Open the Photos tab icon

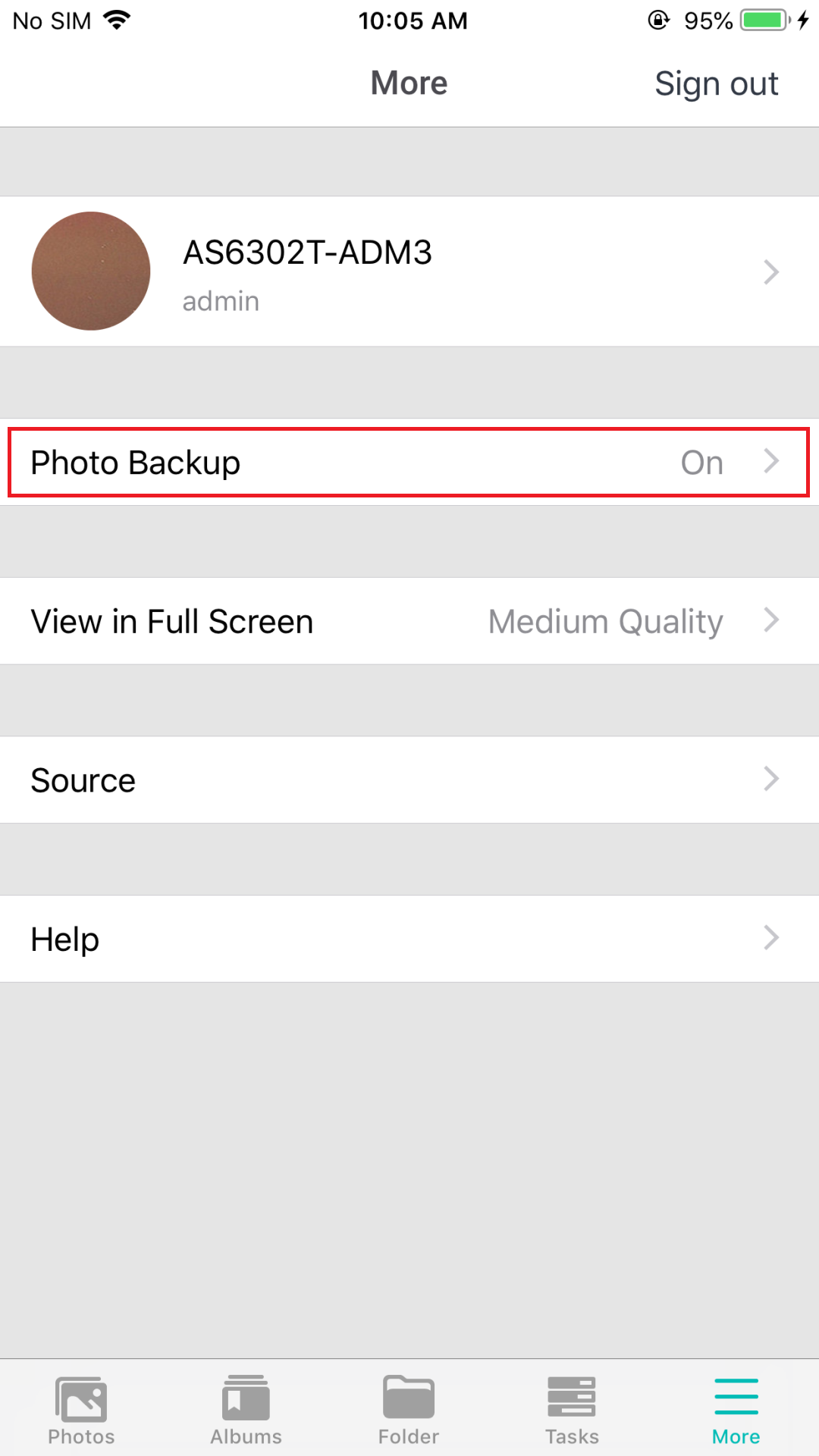(81, 1399)
